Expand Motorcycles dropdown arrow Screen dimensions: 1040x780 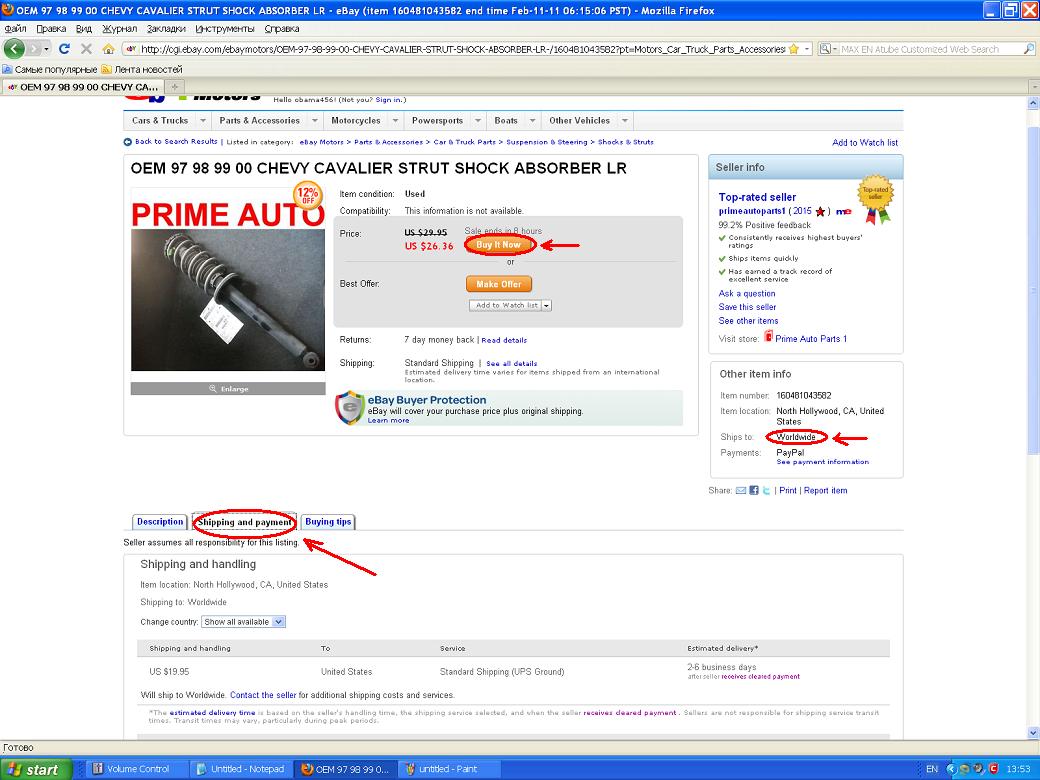tap(395, 121)
